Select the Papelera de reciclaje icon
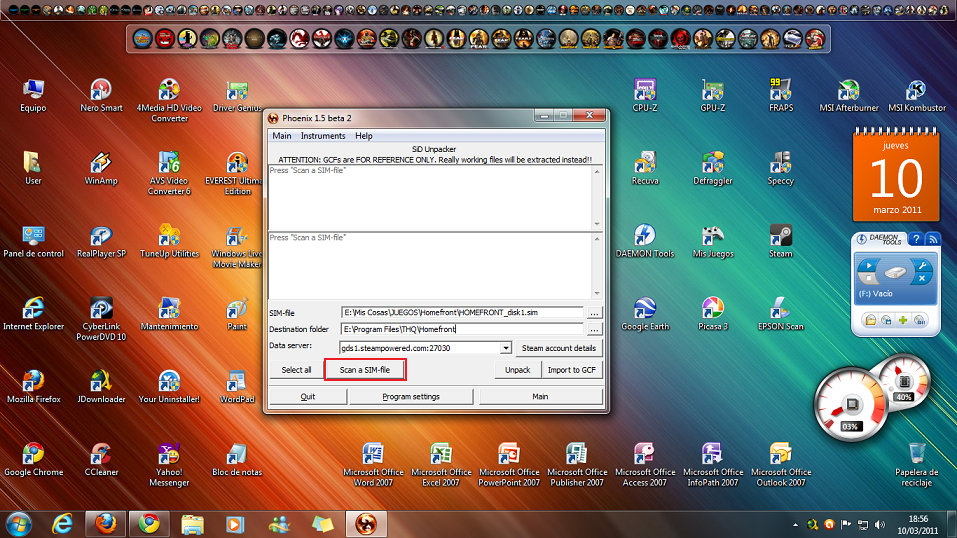Screen dimensions: 957x538 coord(917,465)
